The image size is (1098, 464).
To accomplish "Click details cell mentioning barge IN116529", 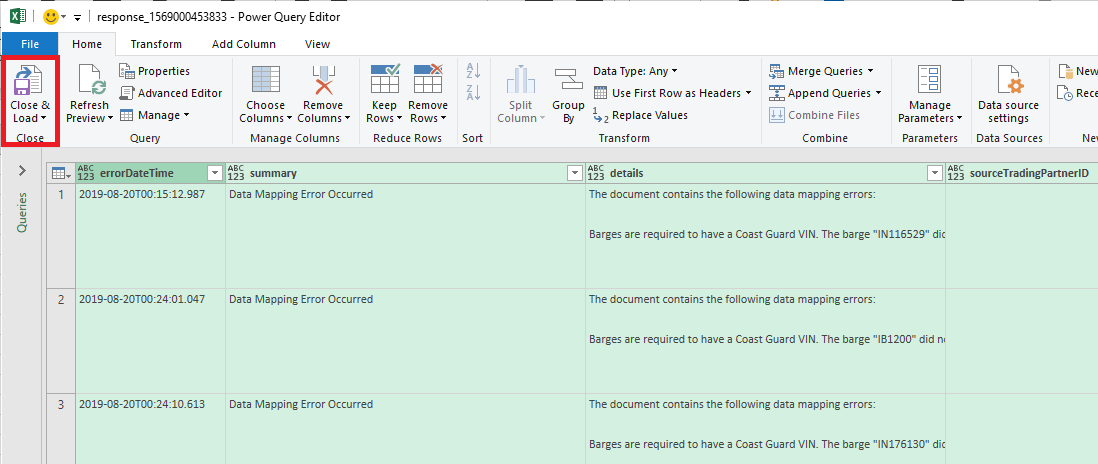I will [765, 236].
